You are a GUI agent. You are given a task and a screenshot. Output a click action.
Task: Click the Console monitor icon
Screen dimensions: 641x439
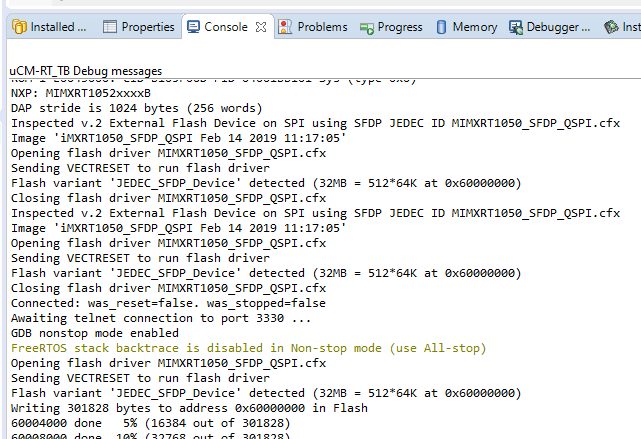(x=193, y=27)
